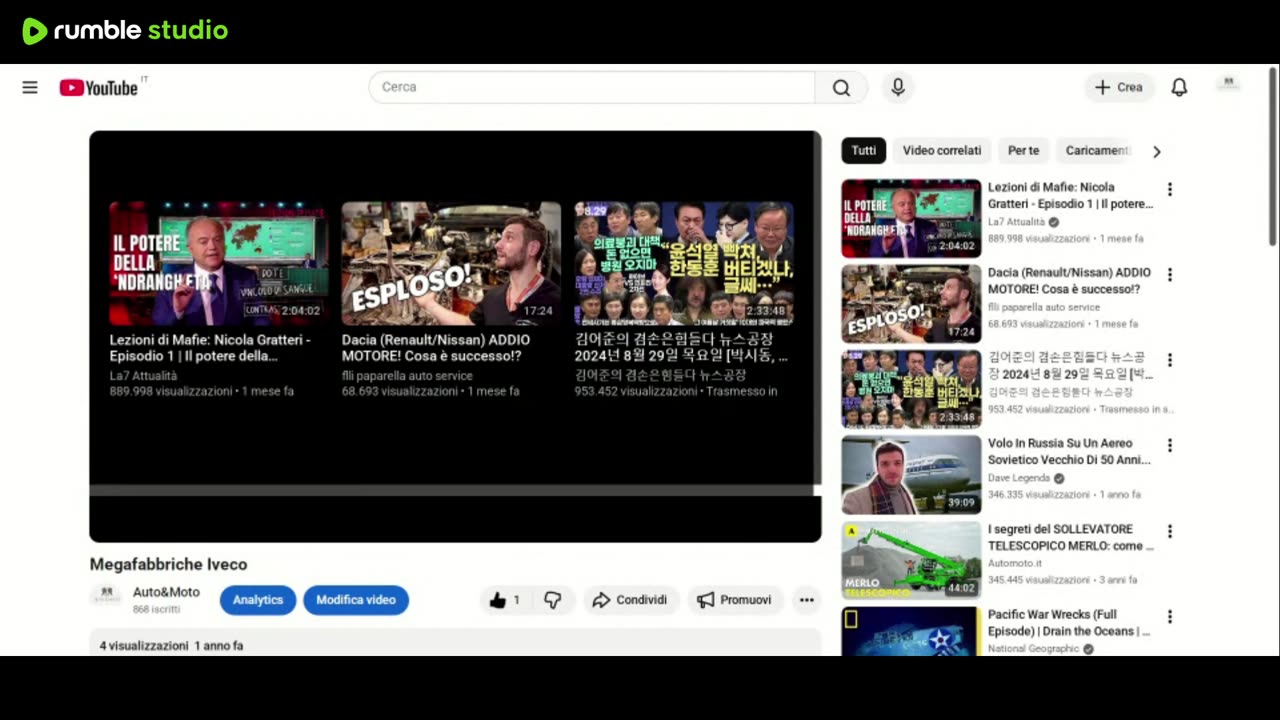Click sidebar channel La7 Attualità
The width and height of the screenshot is (1280, 720).
pos(1016,222)
